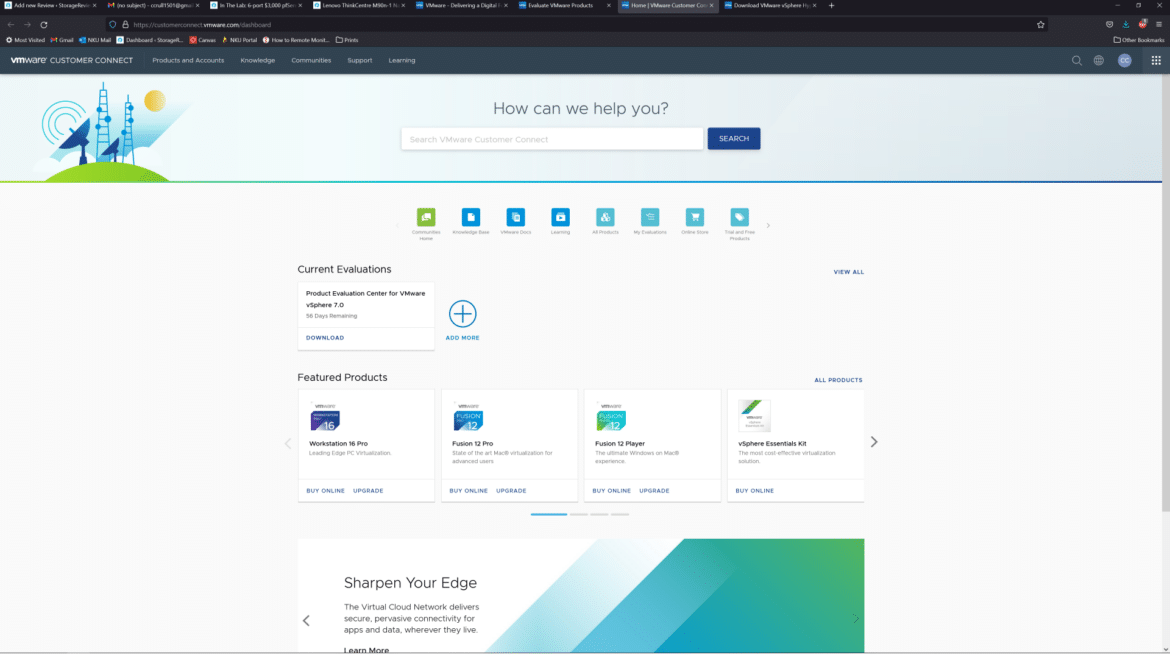This screenshot has width=1170, height=663.
Task: Open the Trial and Free Products icon
Action: [x=739, y=217]
